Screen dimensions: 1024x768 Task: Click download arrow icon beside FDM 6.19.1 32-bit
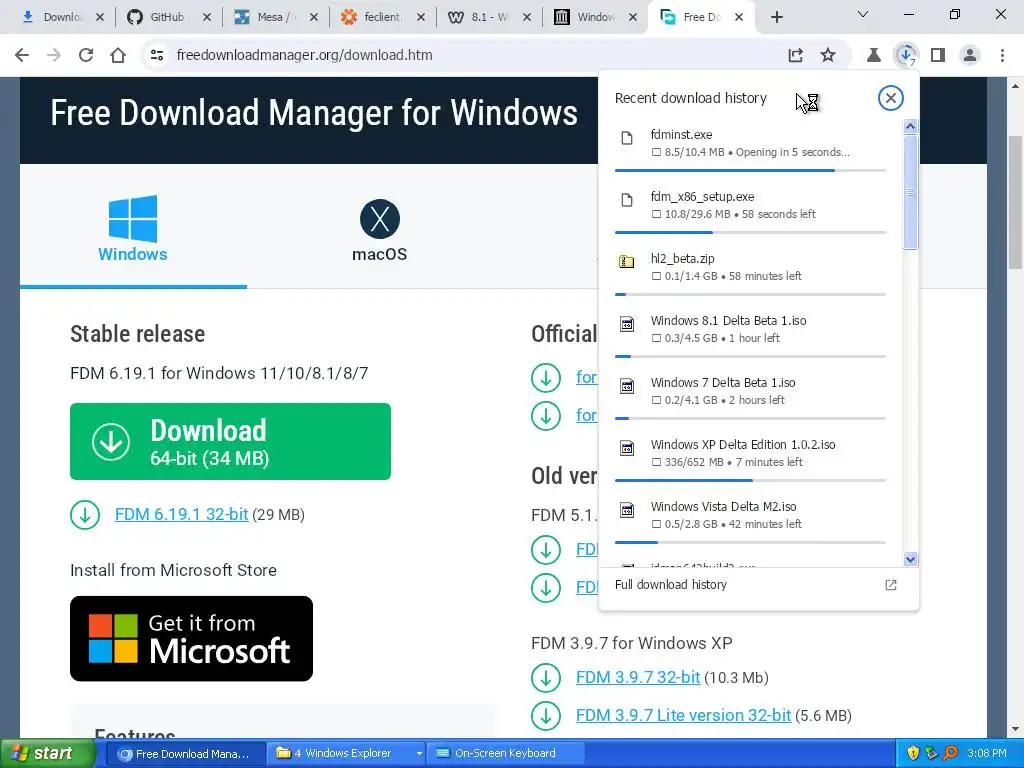tap(85, 515)
